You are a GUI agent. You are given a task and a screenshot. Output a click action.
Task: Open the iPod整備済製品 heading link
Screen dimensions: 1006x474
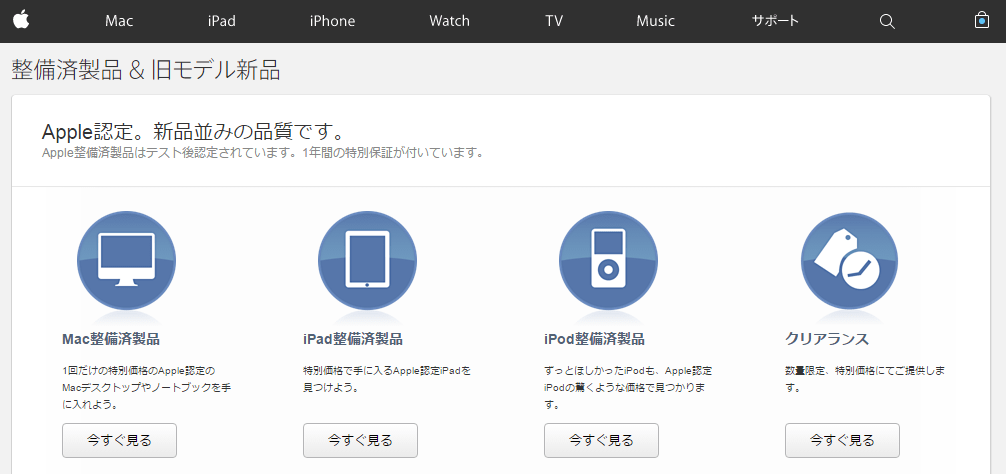pos(594,339)
